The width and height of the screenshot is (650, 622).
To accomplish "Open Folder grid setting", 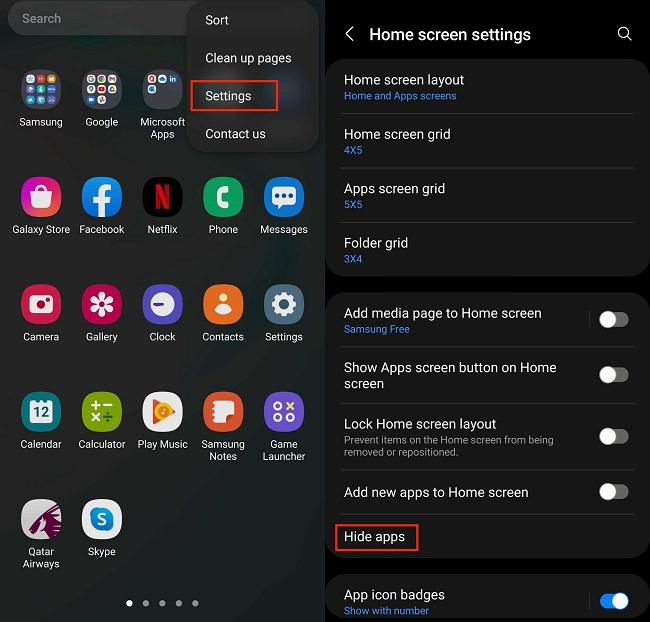I will click(488, 250).
